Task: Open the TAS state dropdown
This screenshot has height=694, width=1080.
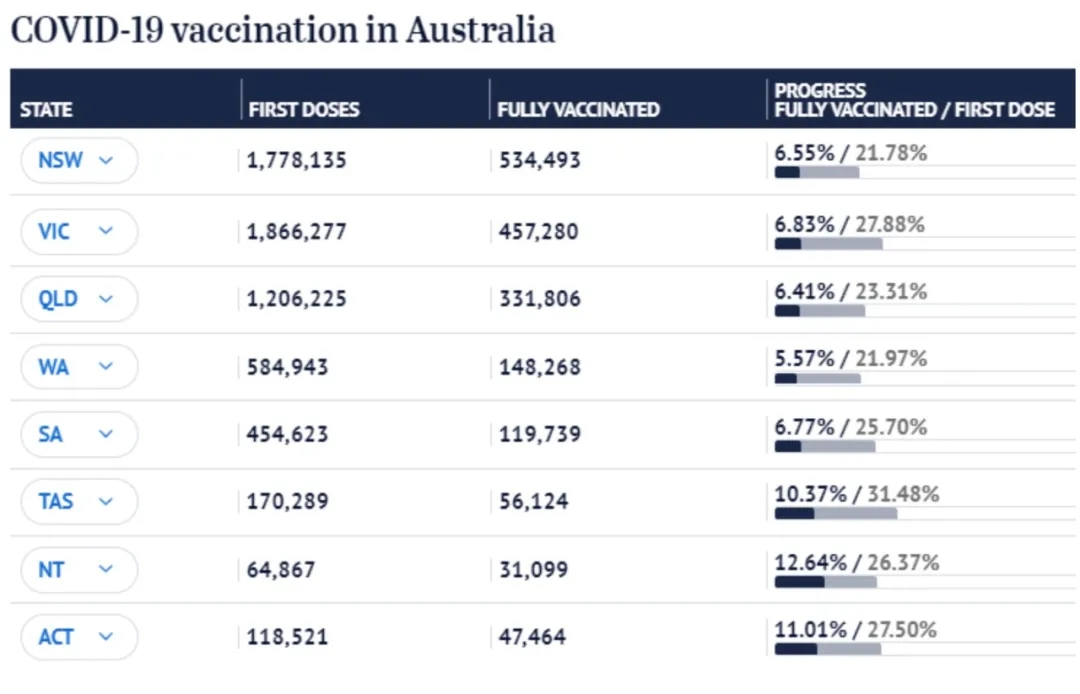Action: (79, 501)
